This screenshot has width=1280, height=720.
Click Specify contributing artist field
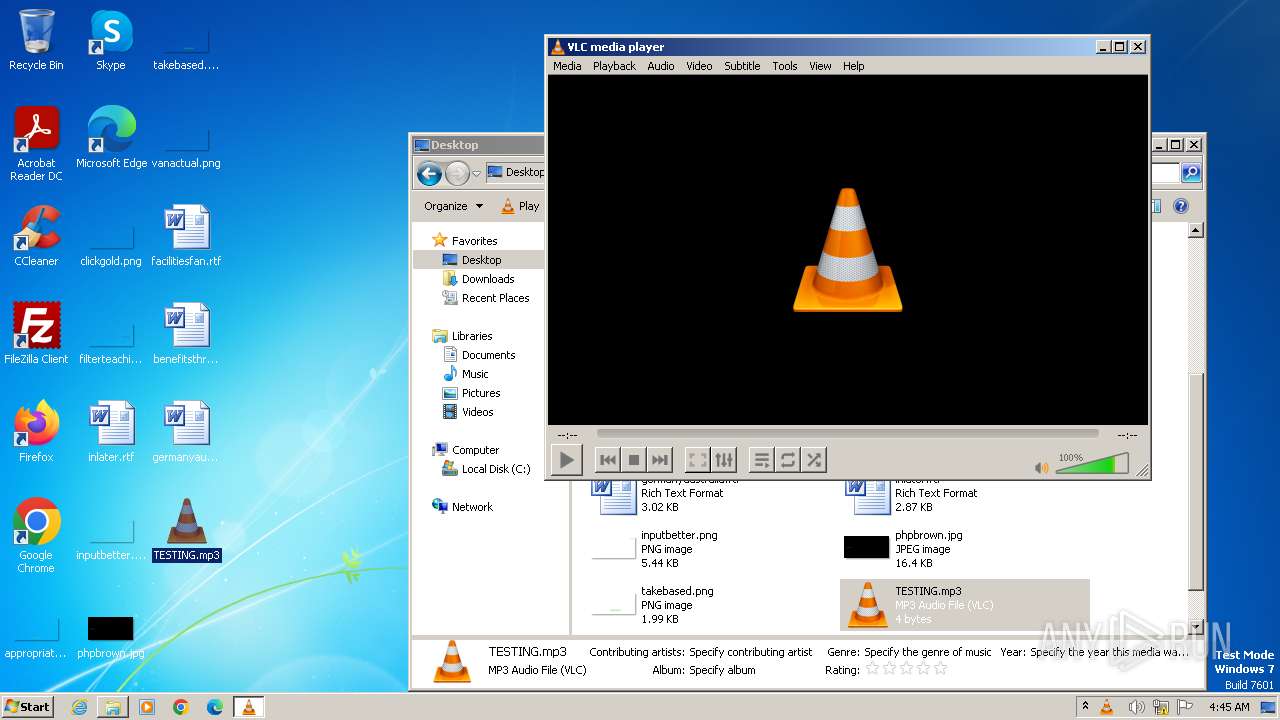(x=750, y=652)
